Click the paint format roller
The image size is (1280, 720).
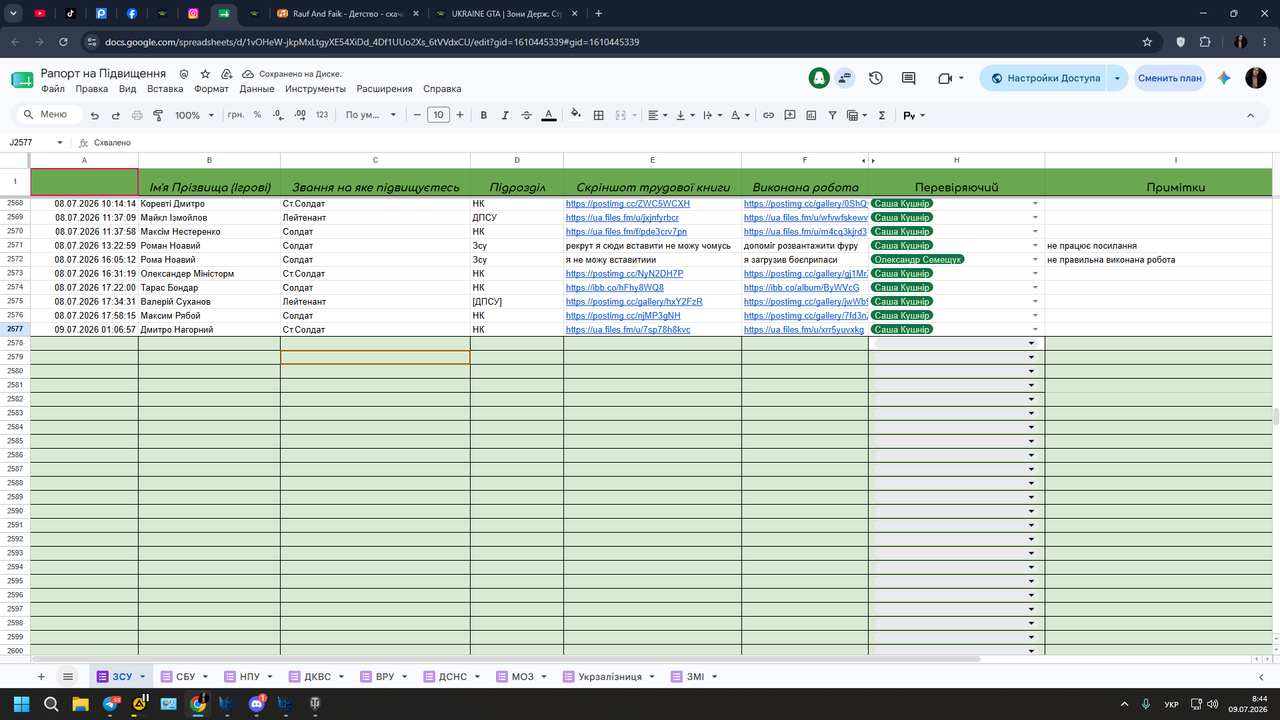[158, 115]
